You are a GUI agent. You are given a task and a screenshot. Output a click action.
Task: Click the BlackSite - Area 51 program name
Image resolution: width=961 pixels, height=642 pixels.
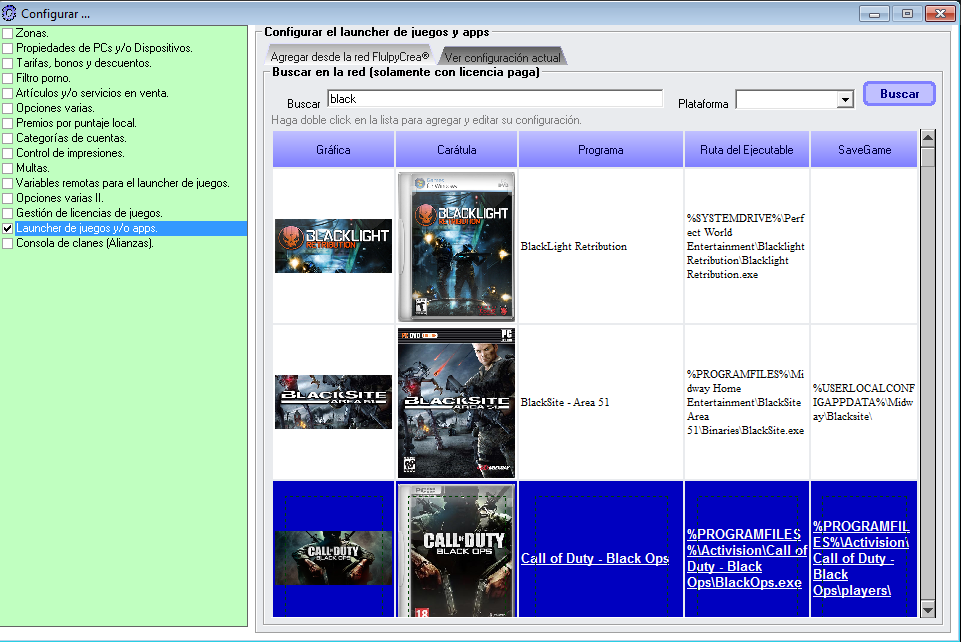point(565,402)
